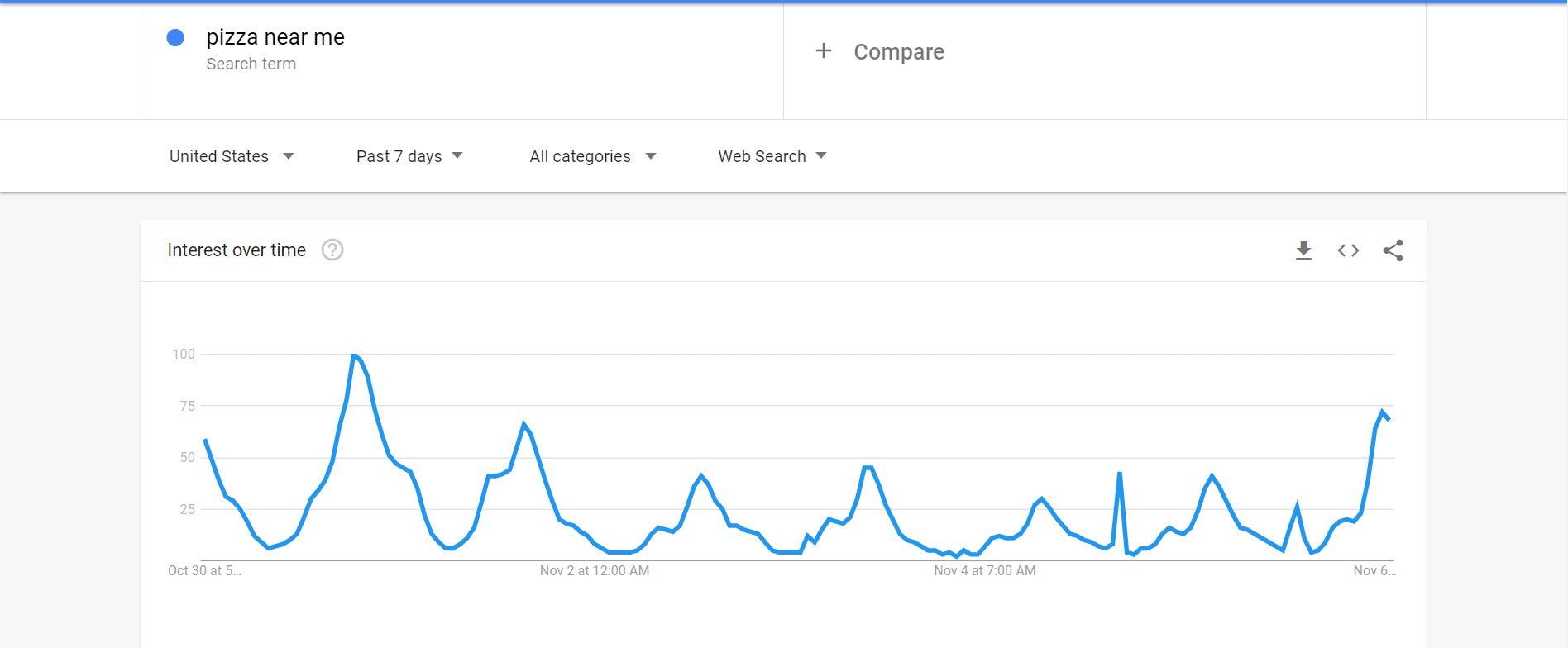This screenshot has width=1568, height=648.
Task: Open the United States region dropdown
Action: pyautogui.click(x=232, y=156)
